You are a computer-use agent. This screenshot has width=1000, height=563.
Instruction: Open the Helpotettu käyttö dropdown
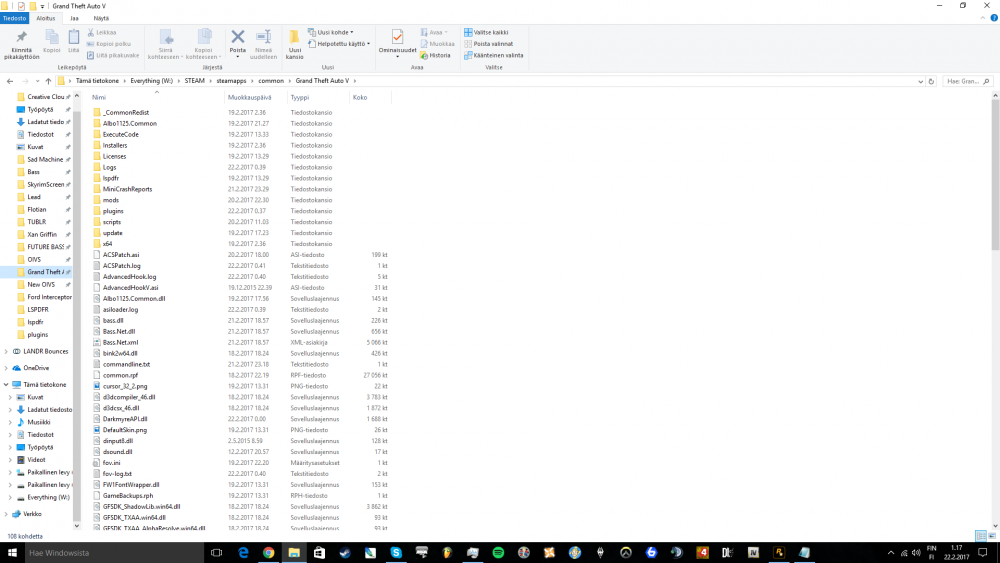point(339,44)
